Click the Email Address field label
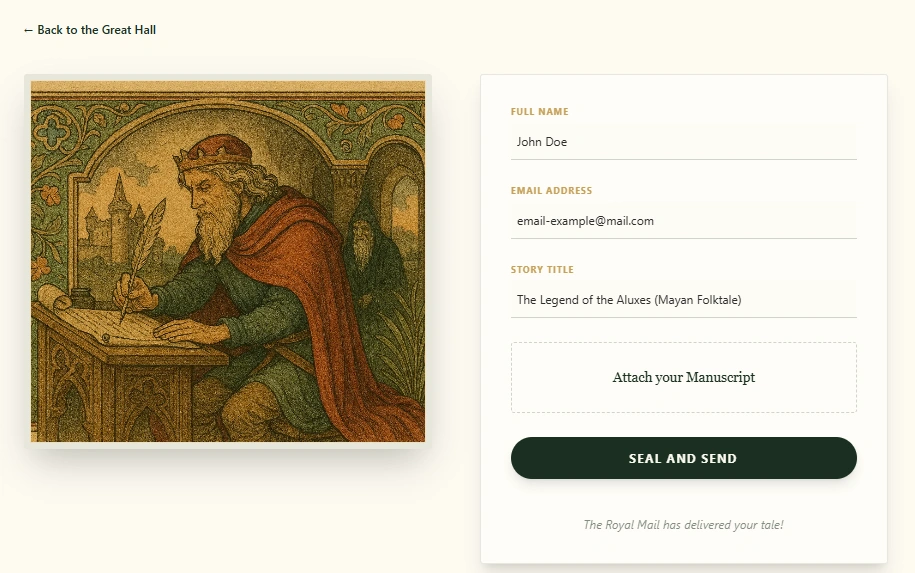Image resolution: width=915 pixels, height=573 pixels. tap(551, 191)
